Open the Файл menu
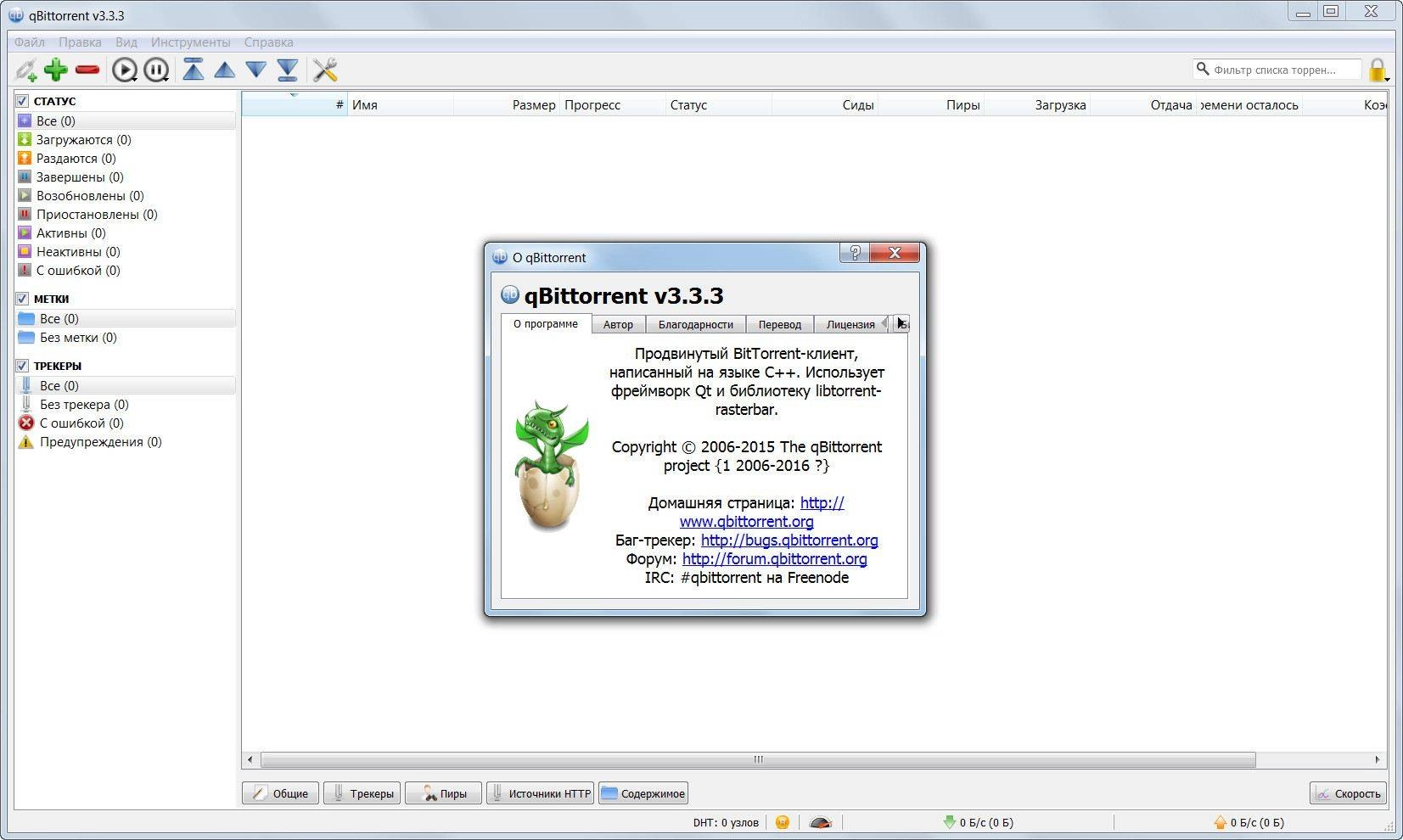This screenshot has width=1403, height=840. 30,42
